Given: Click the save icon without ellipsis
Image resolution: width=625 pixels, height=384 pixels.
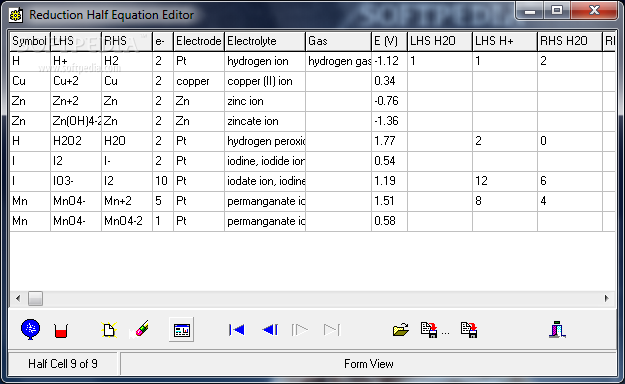Looking at the screenshot, I should click(x=469, y=330).
